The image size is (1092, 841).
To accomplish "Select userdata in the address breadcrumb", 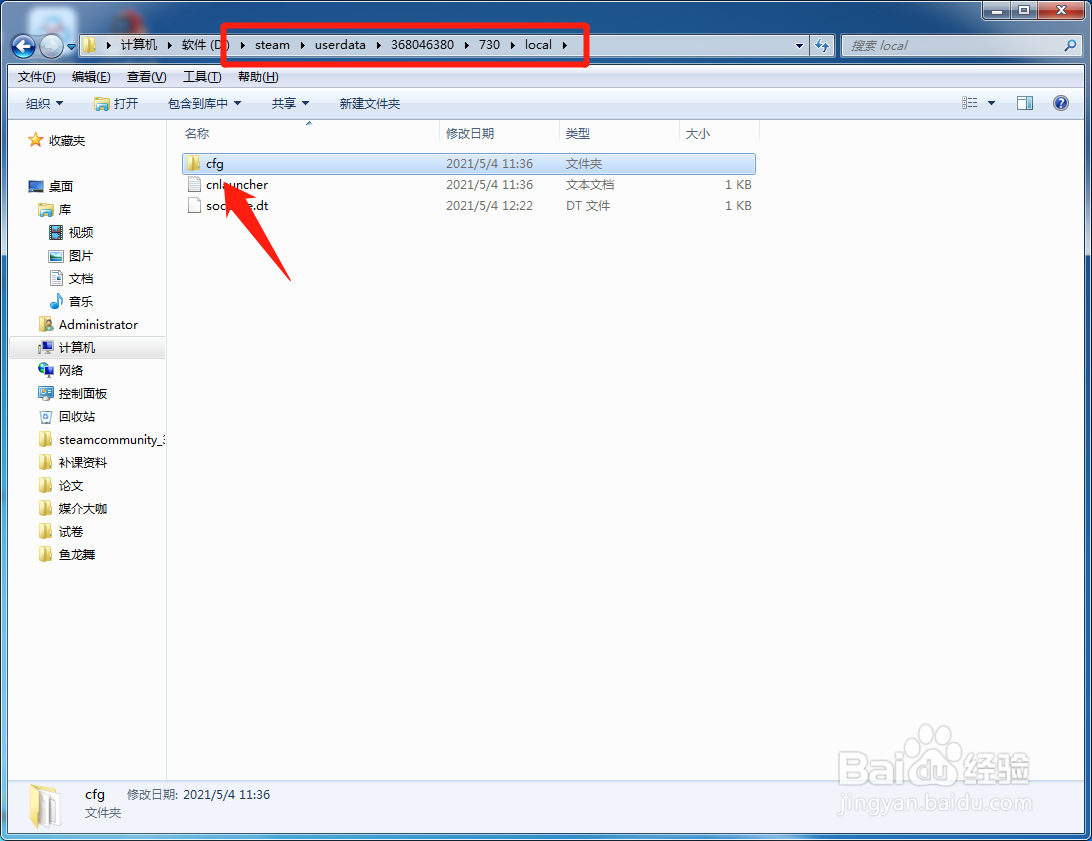I will (340, 45).
